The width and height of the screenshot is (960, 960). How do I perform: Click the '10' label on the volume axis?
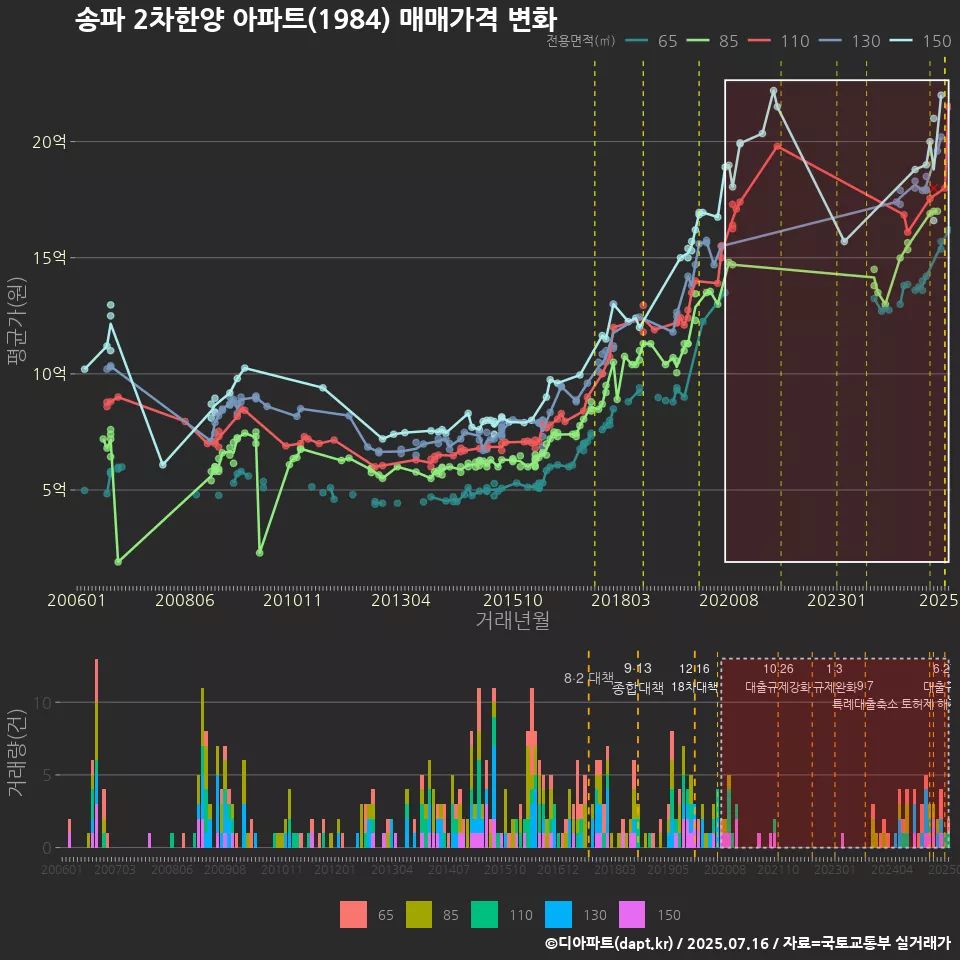[x=43, y=702]
